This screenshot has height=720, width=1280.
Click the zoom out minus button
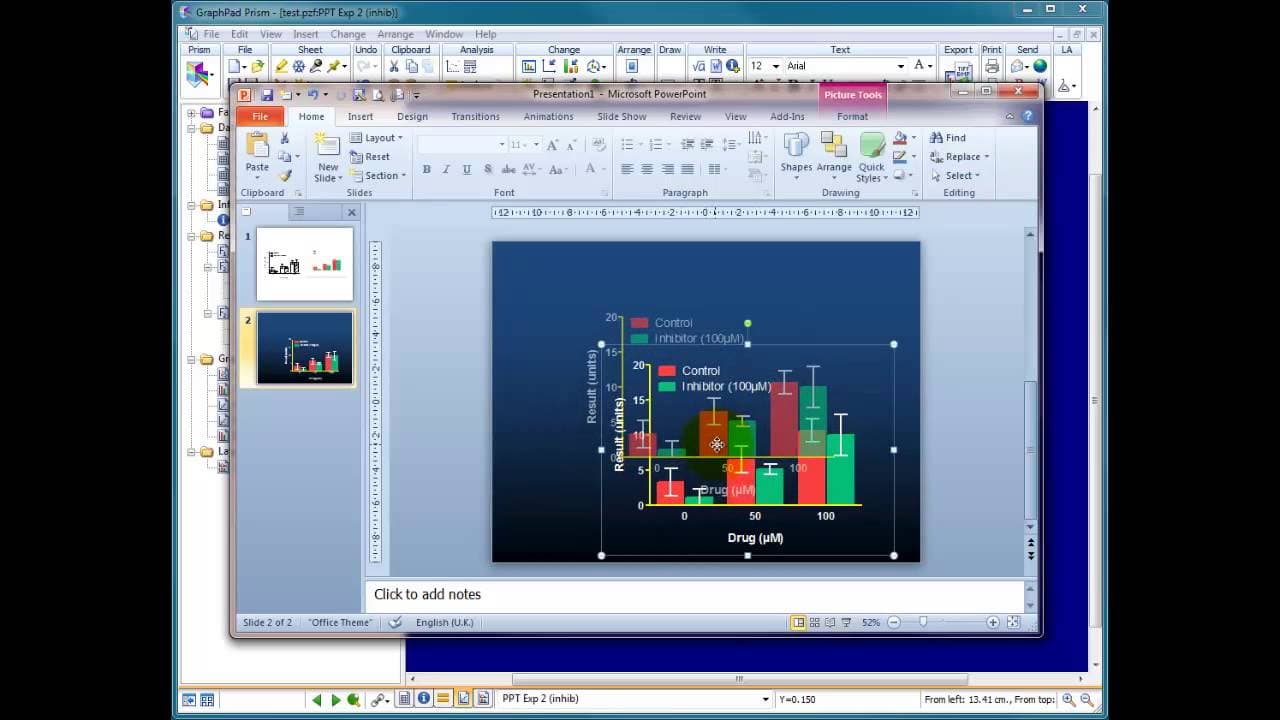(x=894, y=622)
